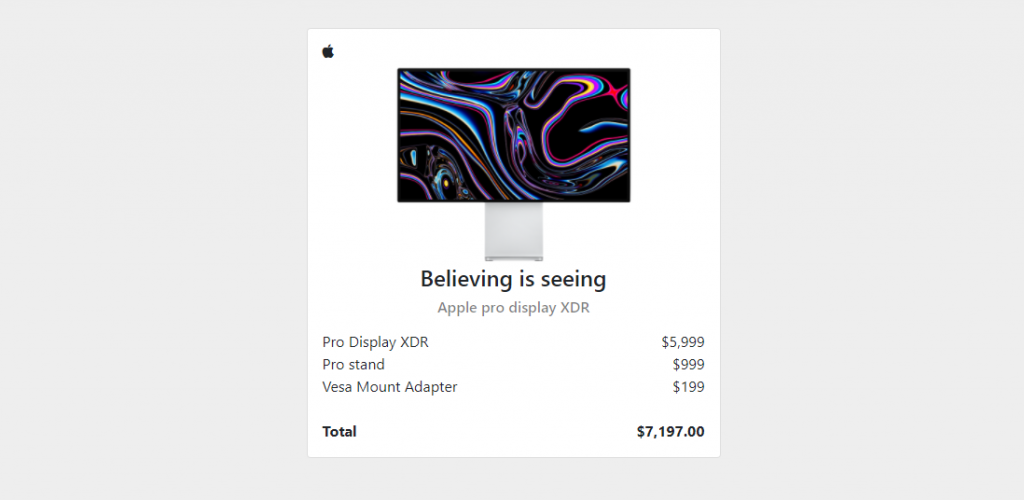Click the 'Total' label
The width and height of the screenshot is (1024, 500).
339,431
